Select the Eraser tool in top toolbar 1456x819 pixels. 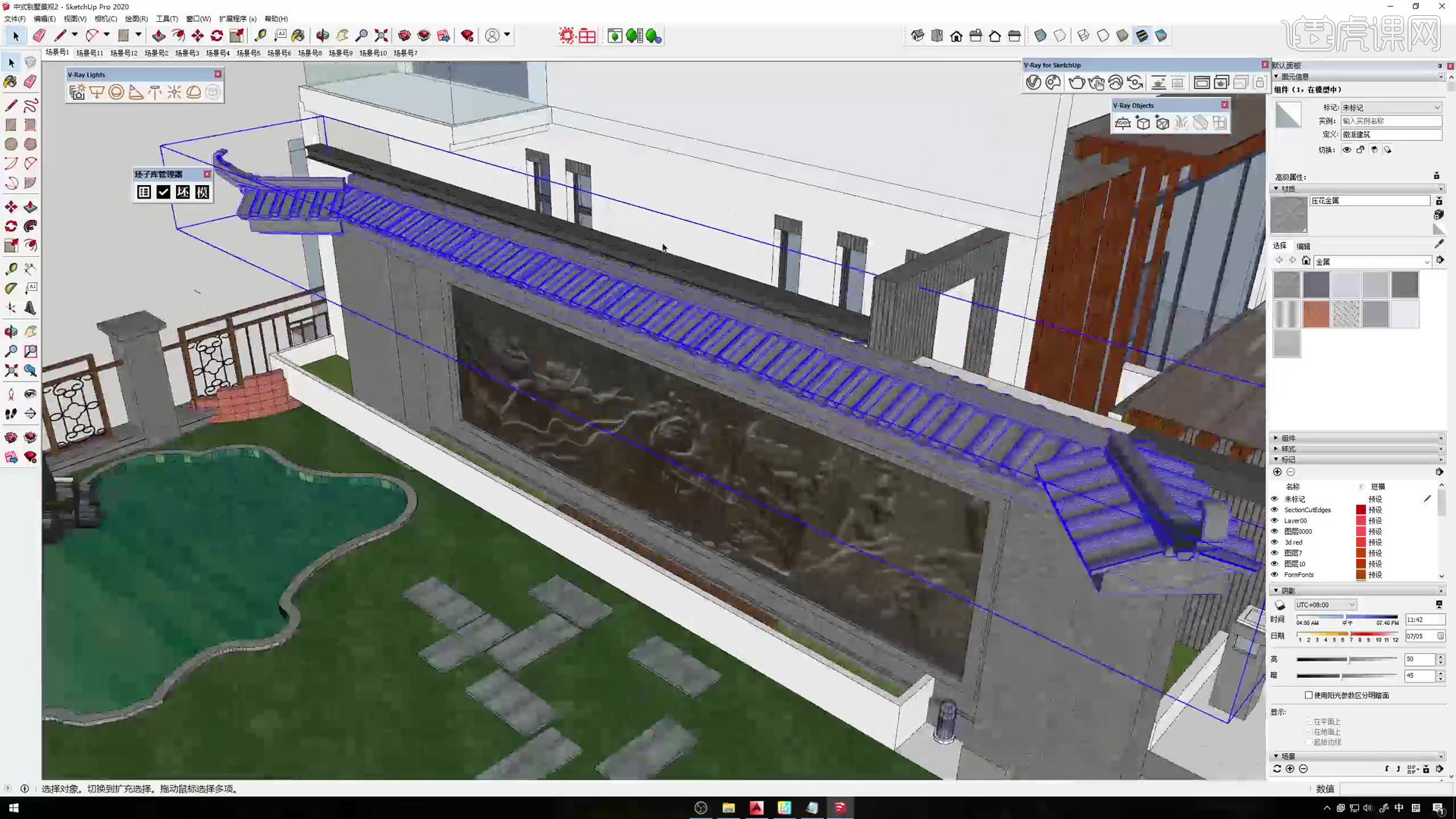(39, 36)
